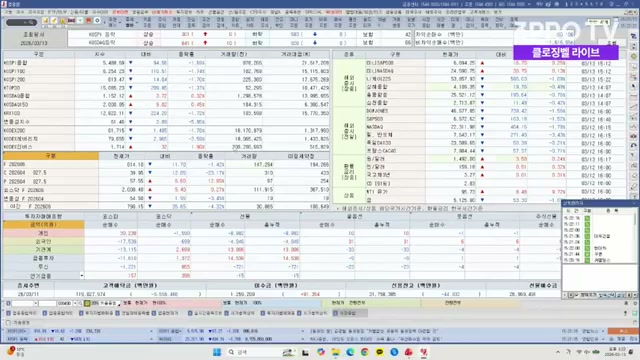Open the blue round app icon in taskbar
The image size is (640, 360).
click(394, 352)
